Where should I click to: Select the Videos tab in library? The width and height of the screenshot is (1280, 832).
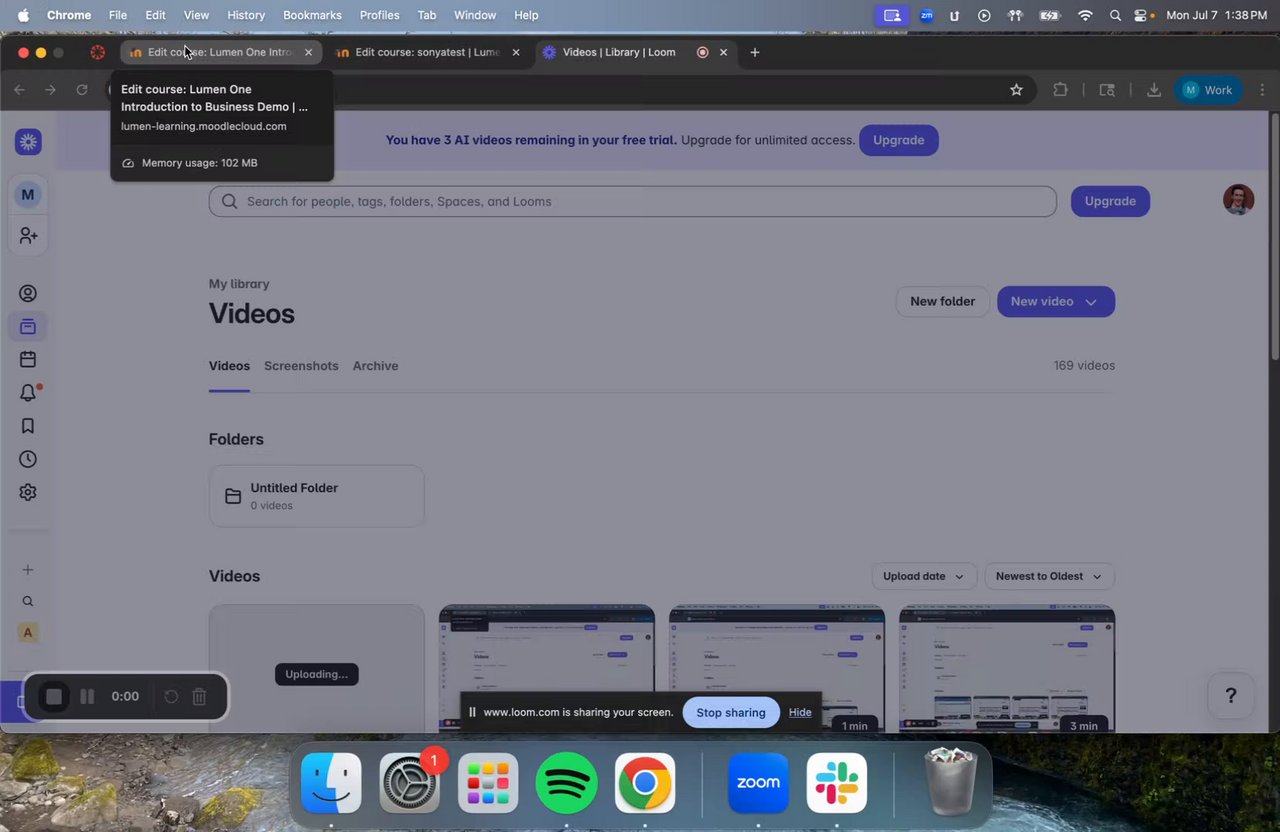229,366
